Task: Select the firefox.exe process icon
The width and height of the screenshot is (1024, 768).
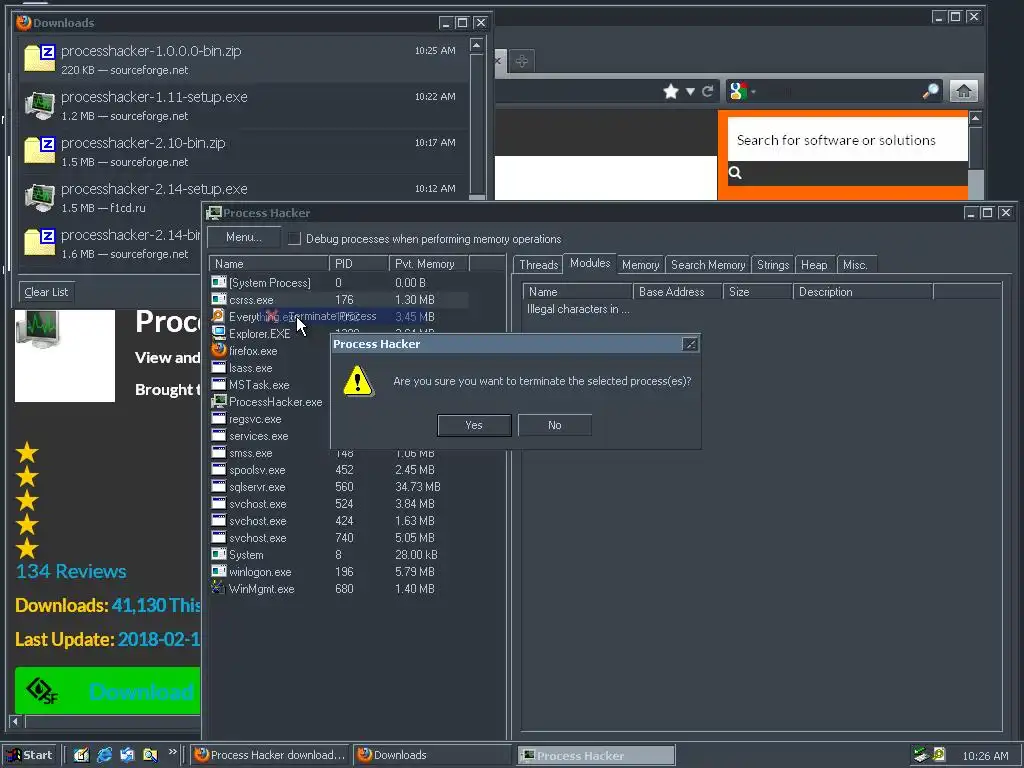Action: pyautogui.click(x=219, y=350)
